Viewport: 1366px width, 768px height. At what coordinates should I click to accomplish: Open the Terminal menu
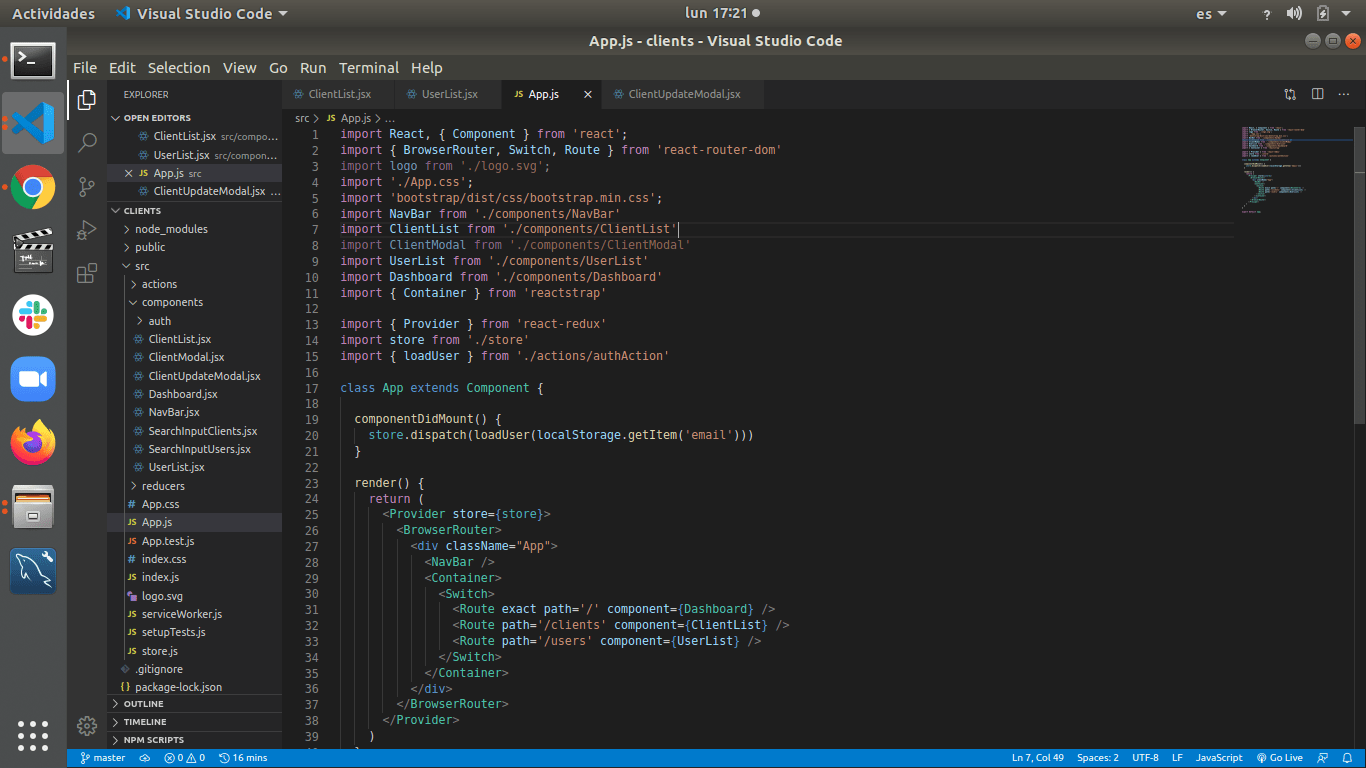[x=368, y=68]
